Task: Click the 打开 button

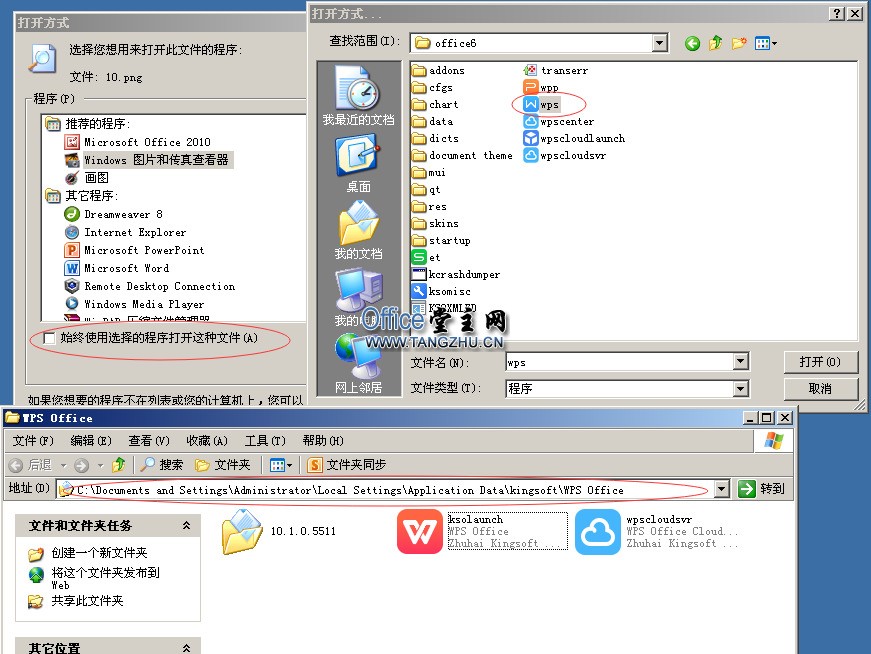Action: tap(820, 361)
